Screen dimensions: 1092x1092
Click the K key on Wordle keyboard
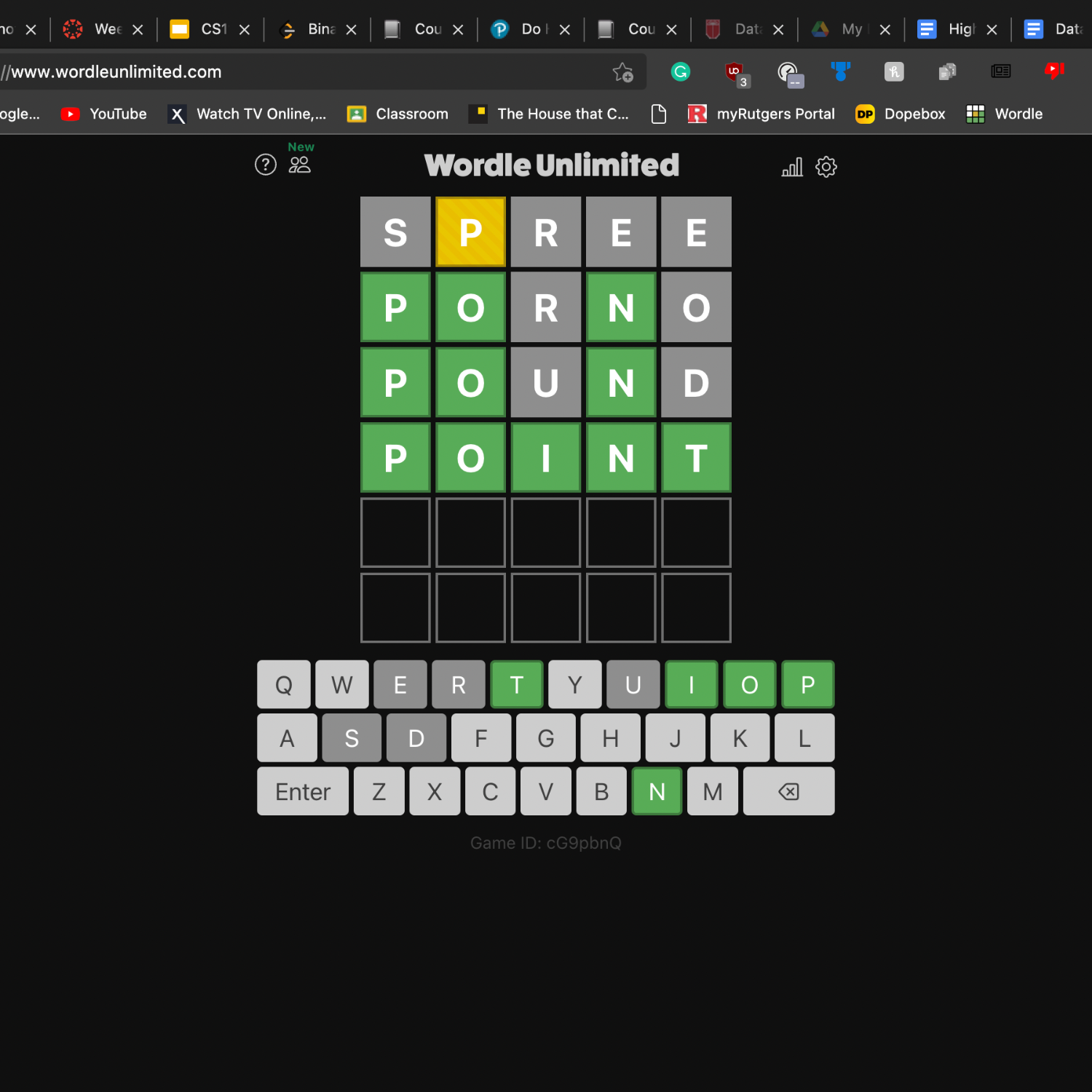pos(740,738)
